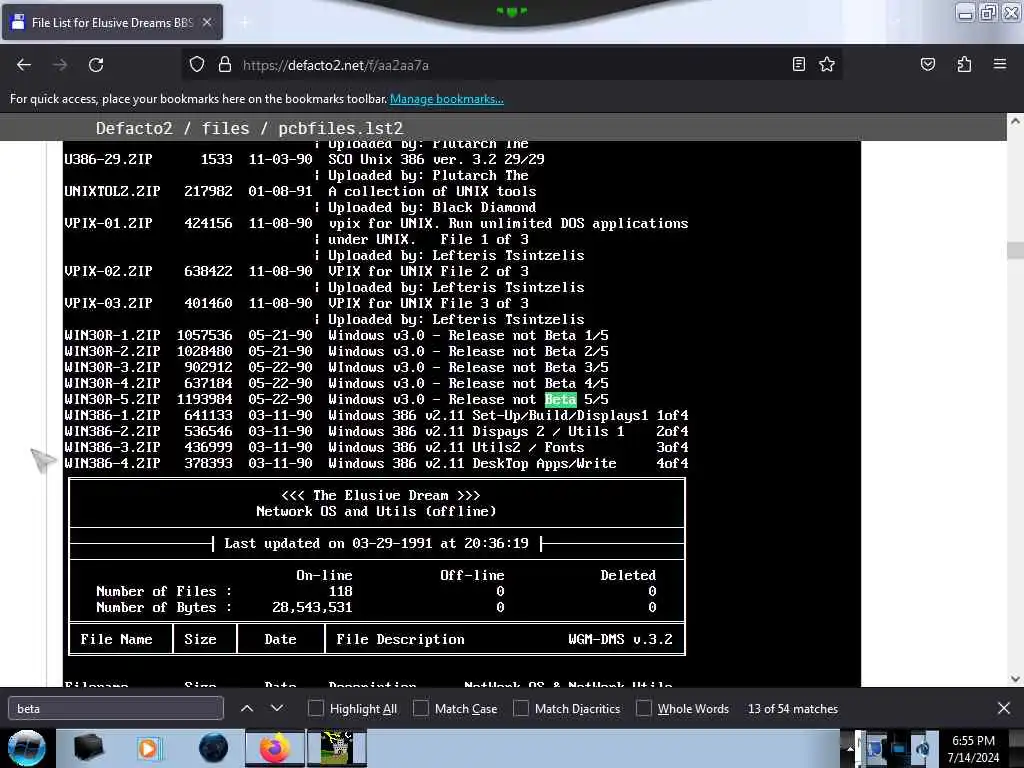Go back to the previous page
The height and width of the screenshot is (768, 1024).
click(x=24, y=65)
